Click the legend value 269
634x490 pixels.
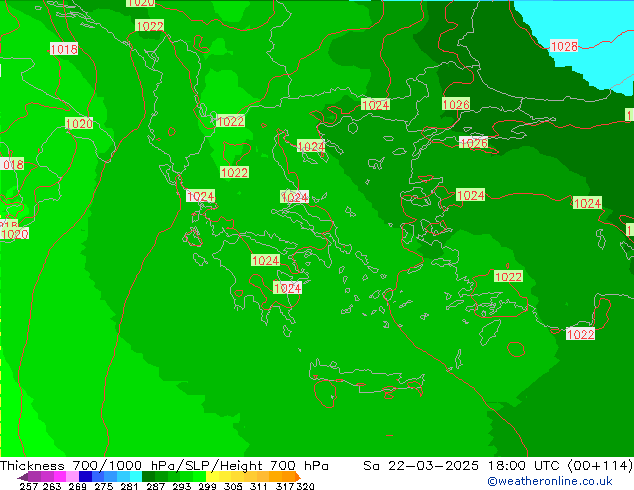(77, 486)
